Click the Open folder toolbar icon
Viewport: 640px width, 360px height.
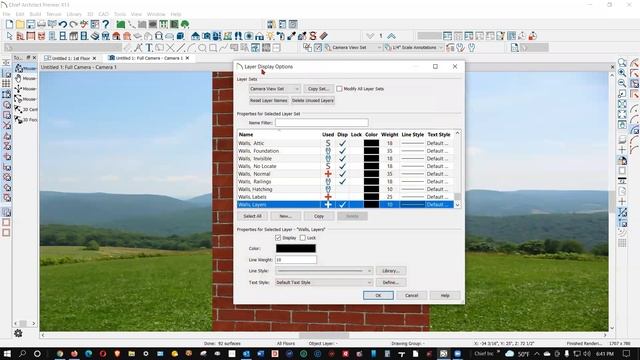[20, 24]
